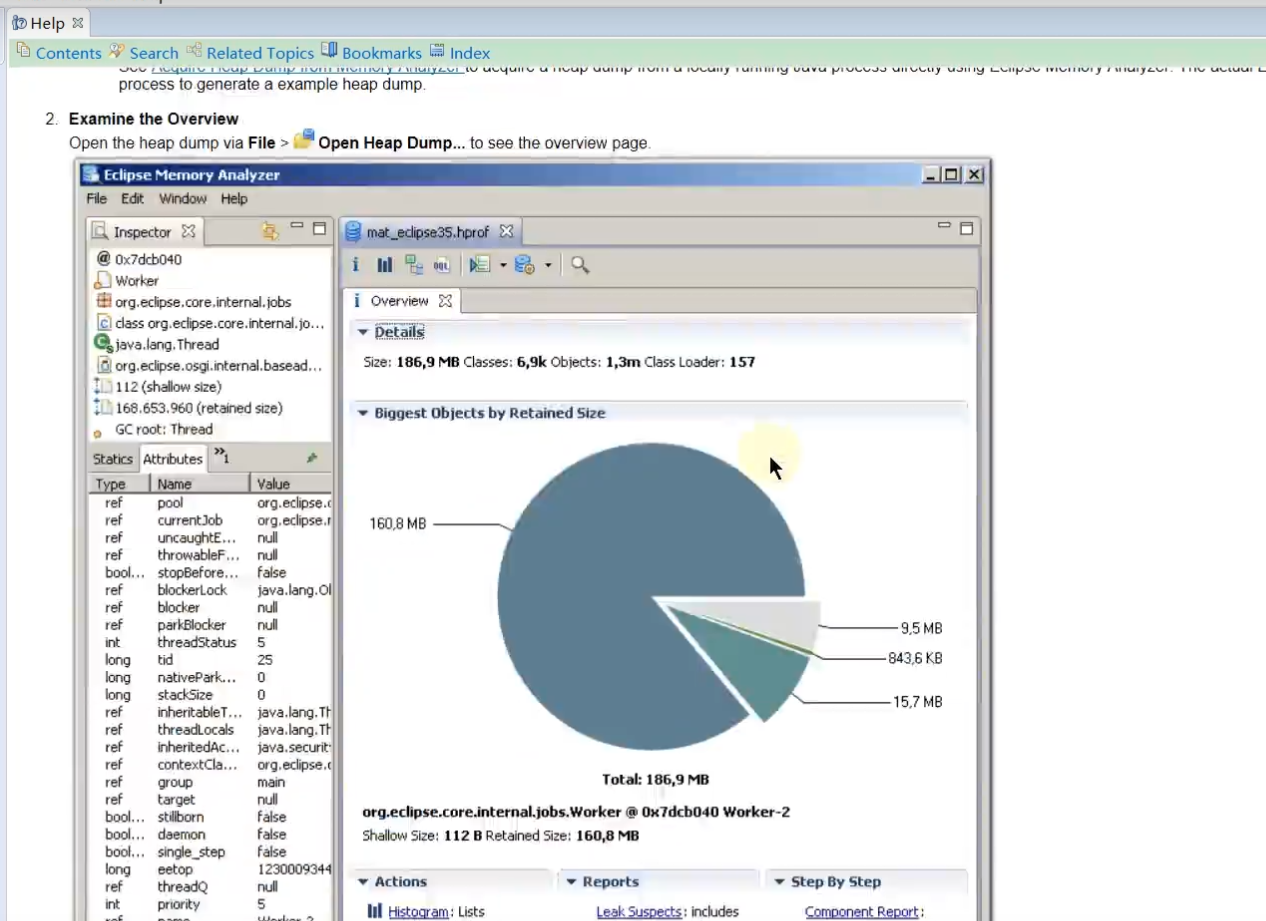The image size is (1266, 921).
Task: Click the pin icon beside the Attributes tab
Action: [312, 458]
